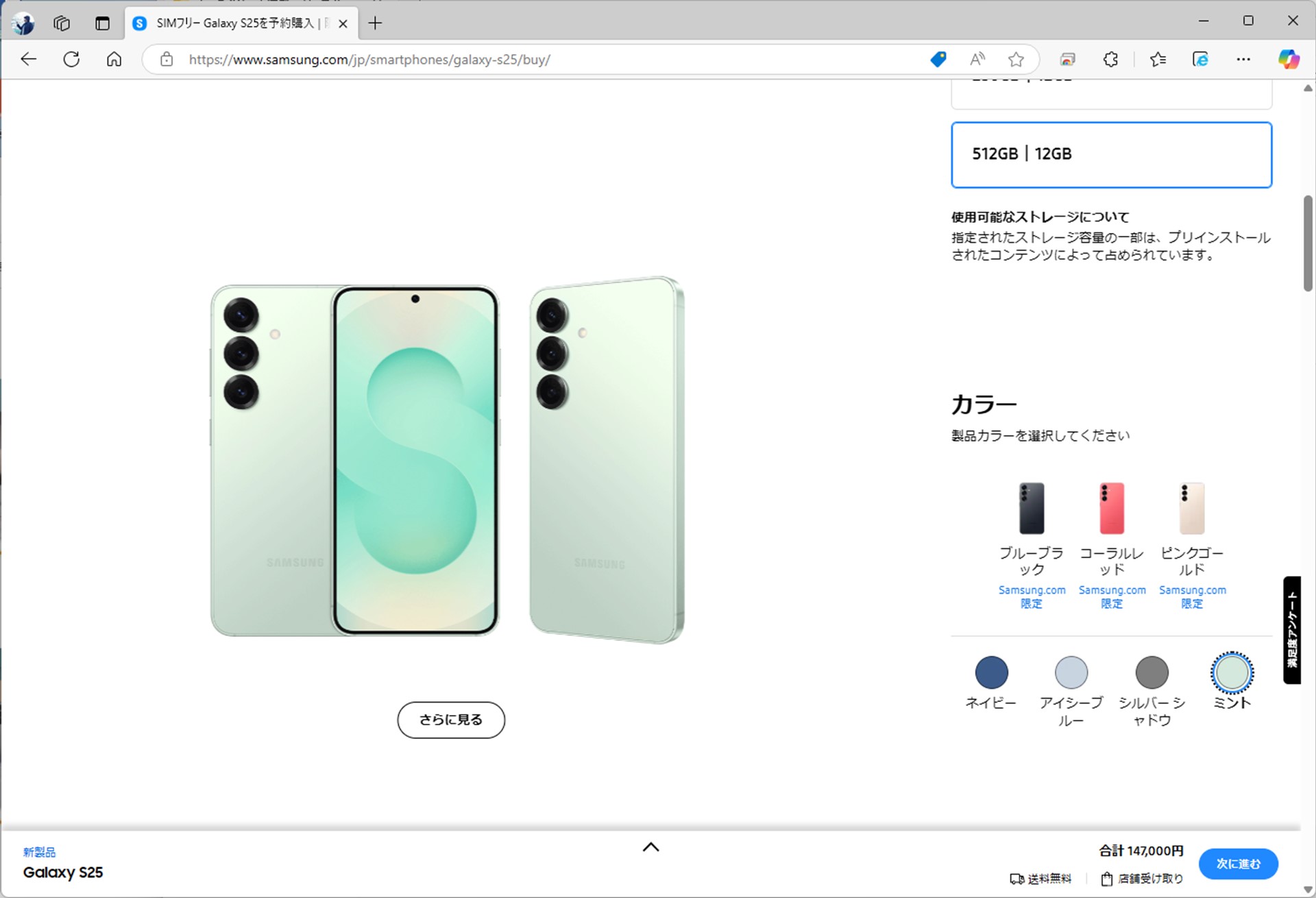Select the Silver Shadow color swatch
The height and width of the screenshot is (898, 1316).
[x=1151, y=672]
